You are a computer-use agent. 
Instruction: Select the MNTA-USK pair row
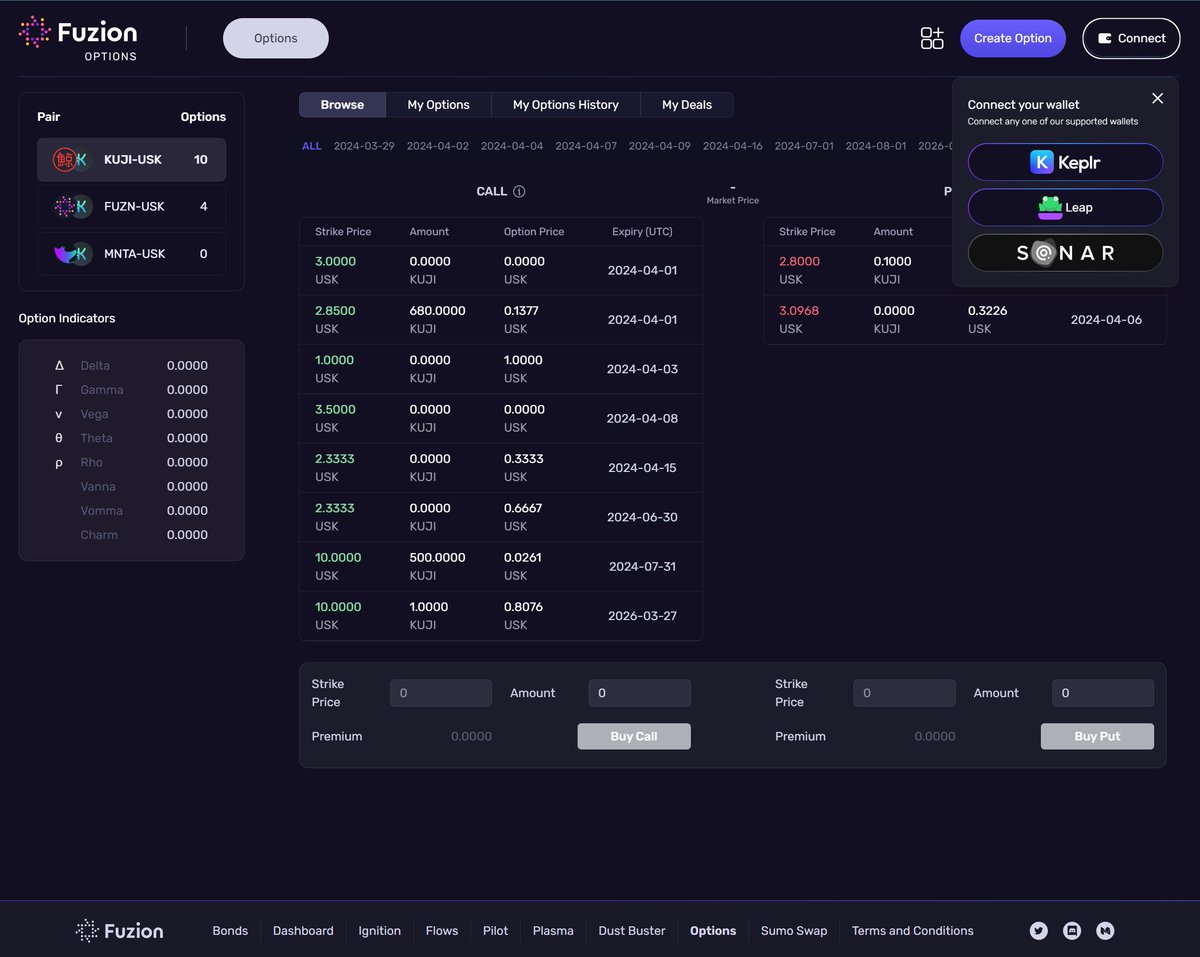click(131, 254)
